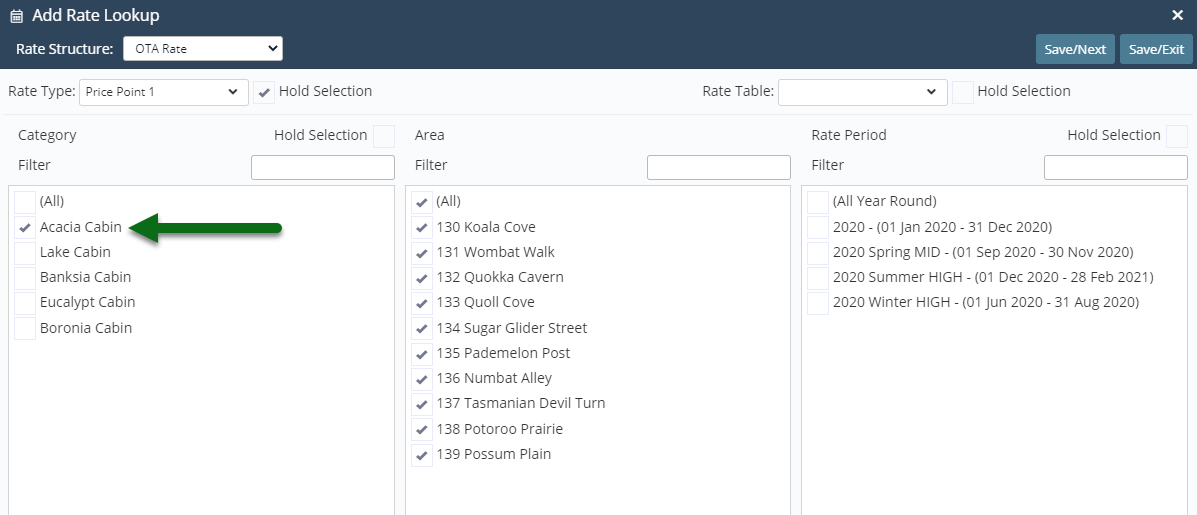Toggle Hold Selection next to Rate Type
This screenshot has height=515, width=1197.
click(264, 92)
